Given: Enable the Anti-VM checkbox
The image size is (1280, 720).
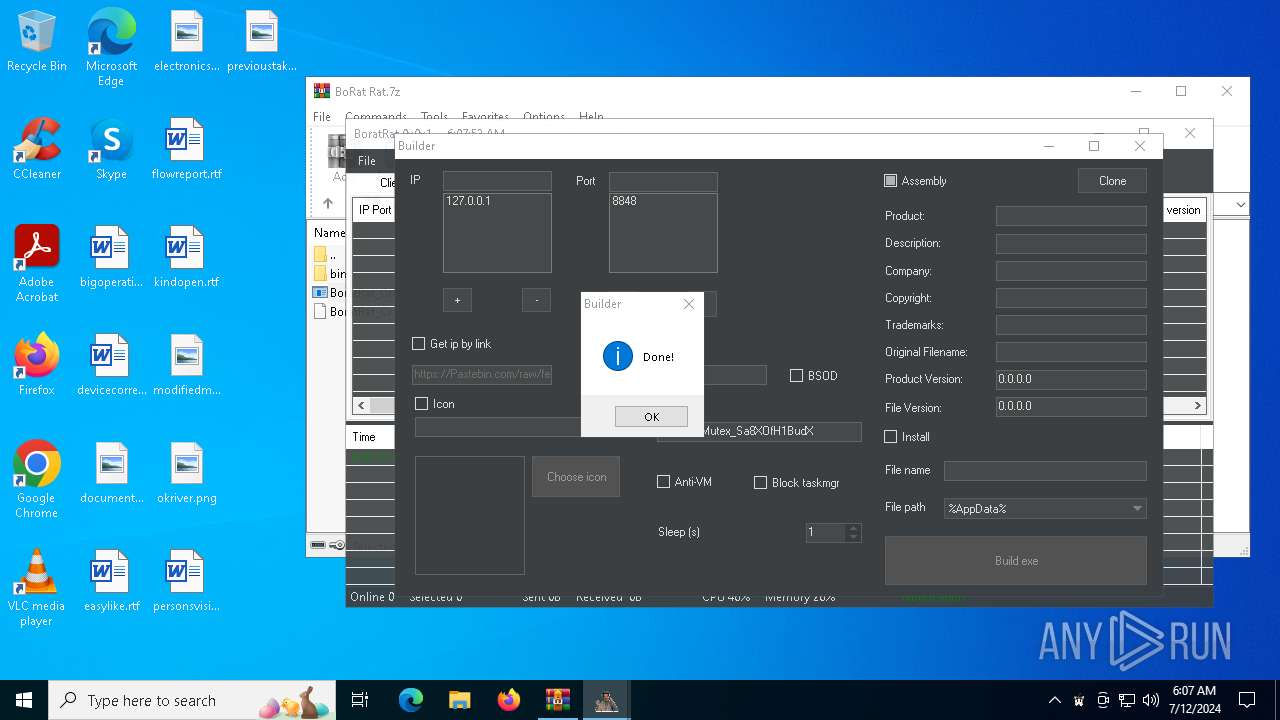Looking at the screenshot, I should [x=663, y=482].
